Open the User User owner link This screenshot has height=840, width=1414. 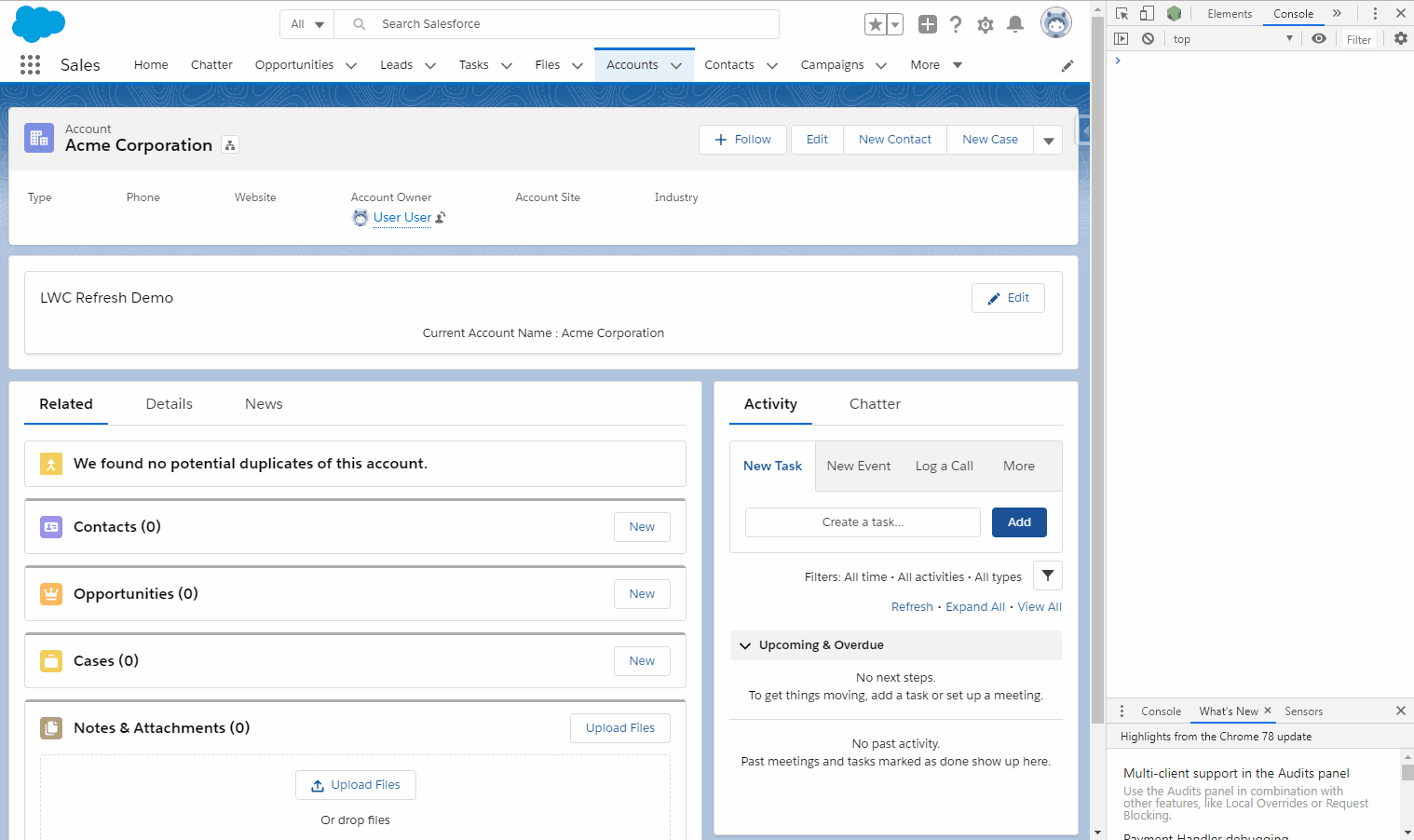click(x=402, y=218)
